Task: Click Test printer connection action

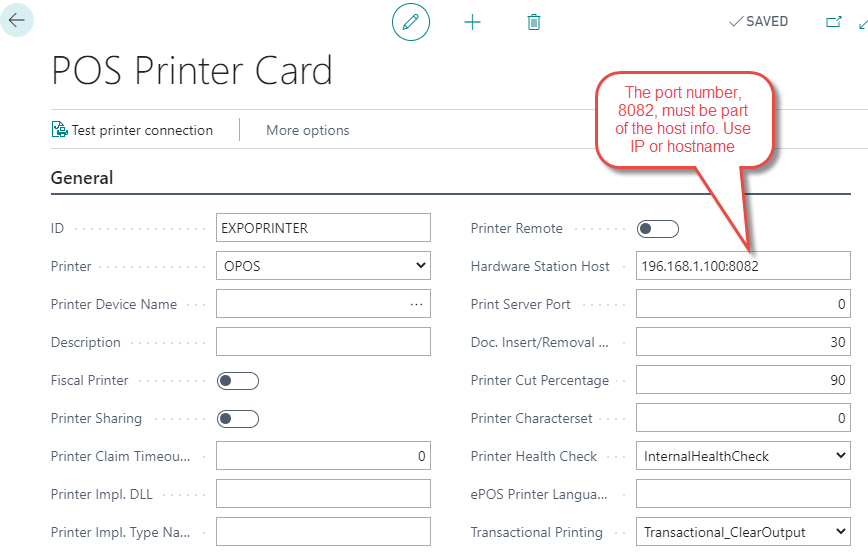Action: (x=132, y=130)
